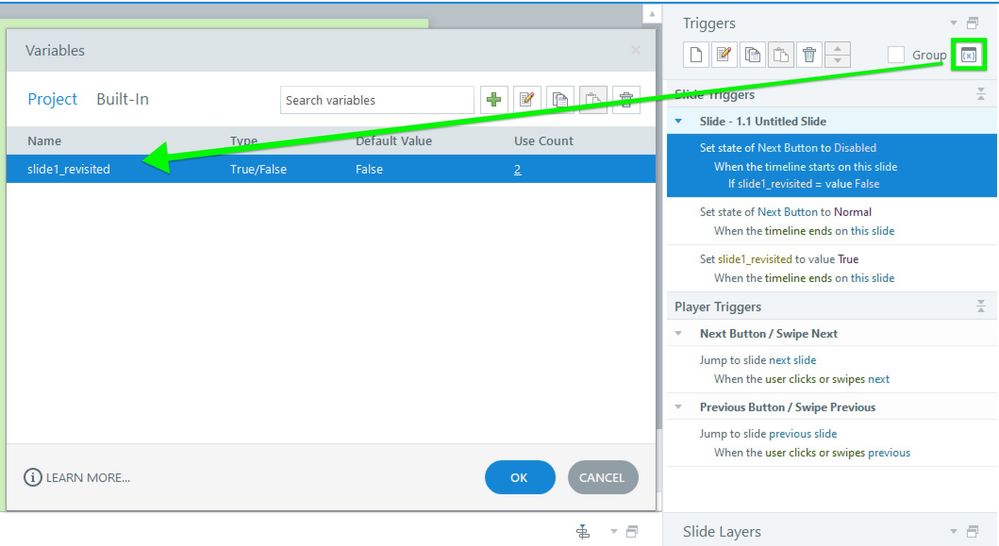
Task: Undock the Slide Layers panel icon
Action: coord(972,531)
